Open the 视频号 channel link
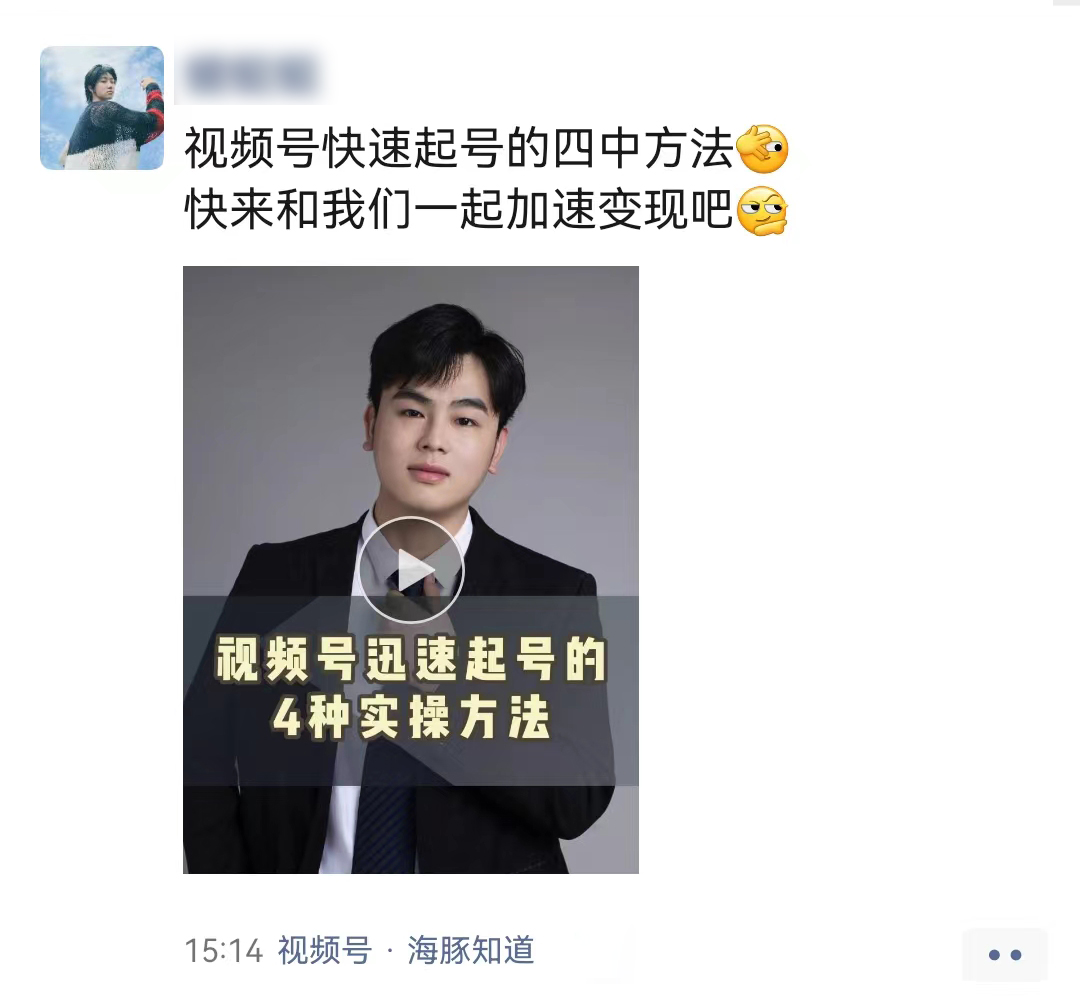The height and width of the screenshot is (996, 1080). 325,951
